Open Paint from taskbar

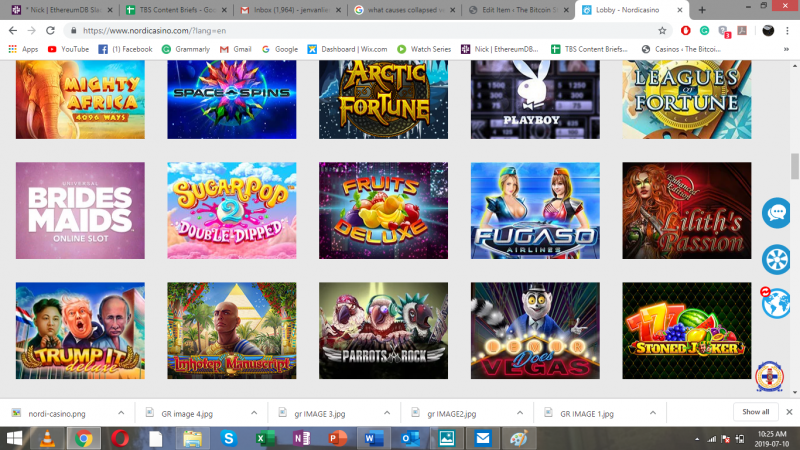(518, 438)
